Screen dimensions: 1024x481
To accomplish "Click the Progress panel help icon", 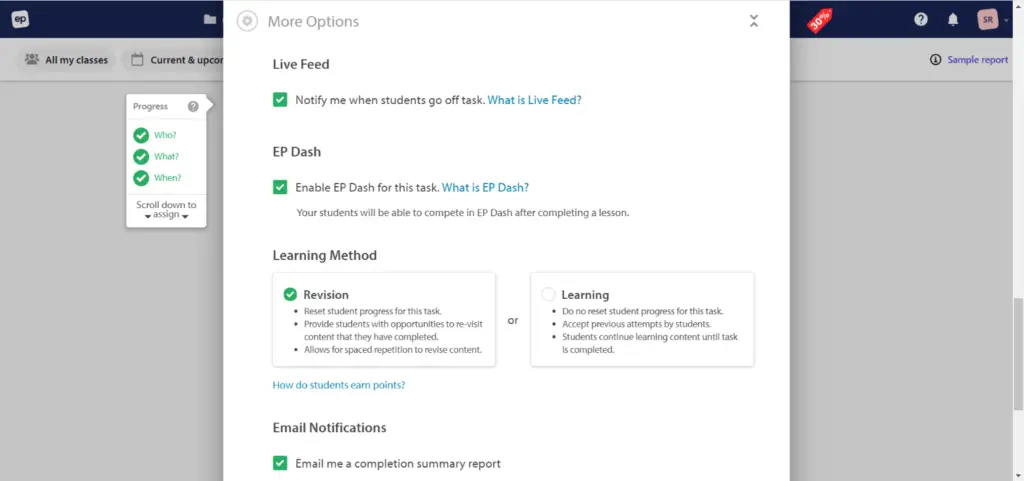I will [193, 106].
